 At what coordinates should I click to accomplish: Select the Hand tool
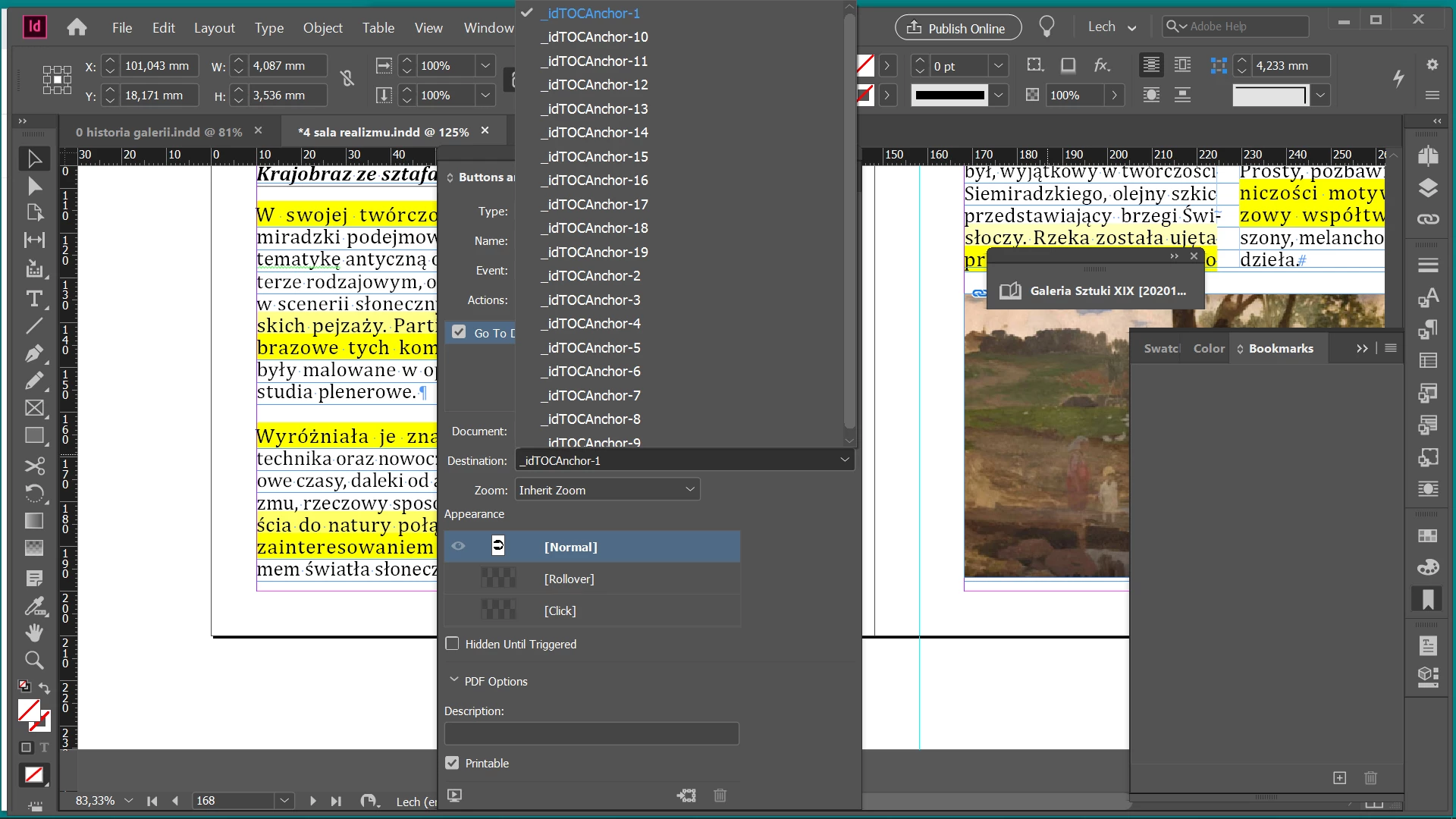(x=34, y=632)
